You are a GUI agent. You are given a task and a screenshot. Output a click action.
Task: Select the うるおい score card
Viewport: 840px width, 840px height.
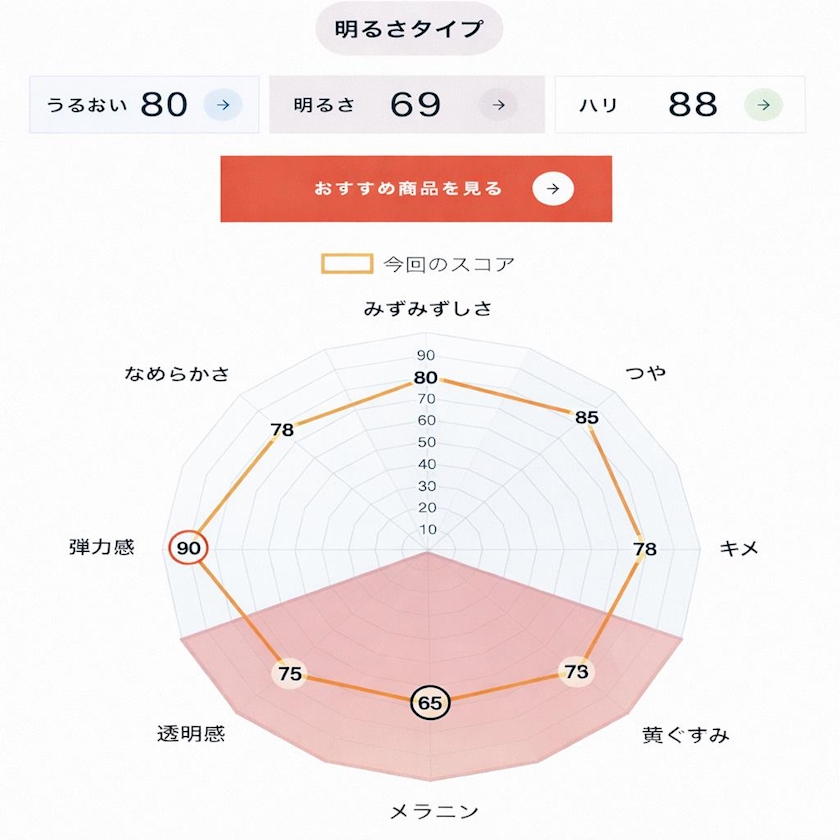[144, 104]
